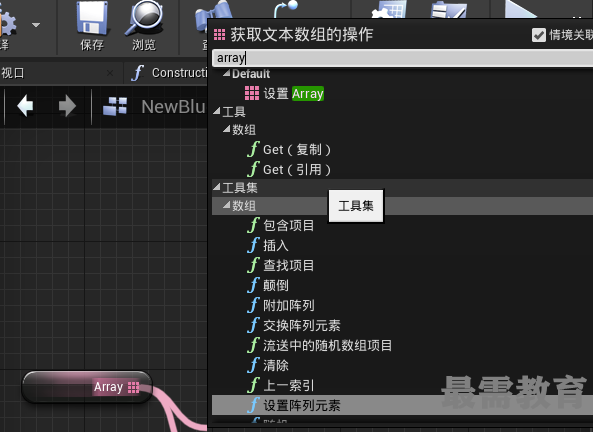Select the 附加阵列 function
This screenshot has width=593, height=432.
(x=281, y=305)
